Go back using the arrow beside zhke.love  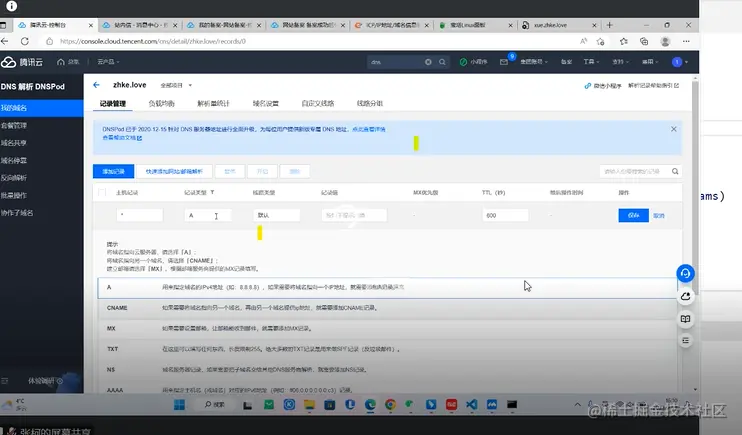(x=97, y=85)
